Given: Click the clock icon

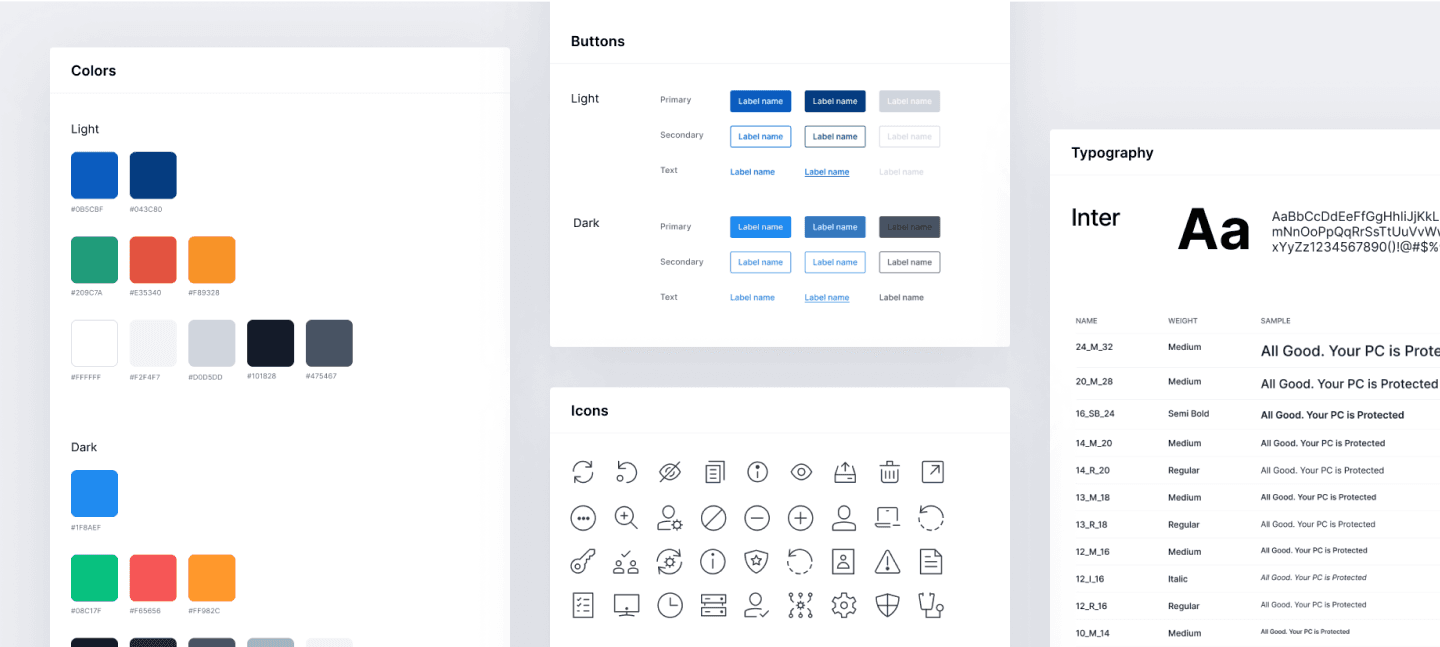Looking at the screenshot, I should 670,605.
